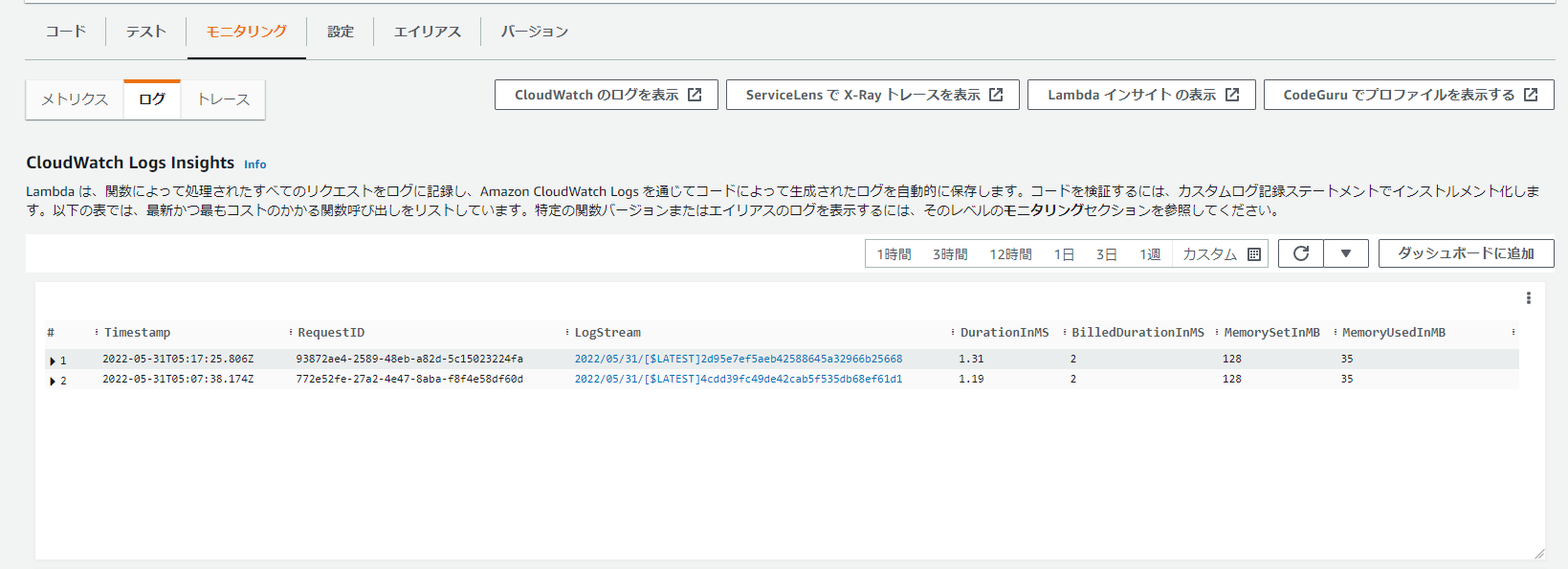The width and height of the screenshot is (1568, 569).
Task: Select the 1日 time range
Action: pos(1064,254)
